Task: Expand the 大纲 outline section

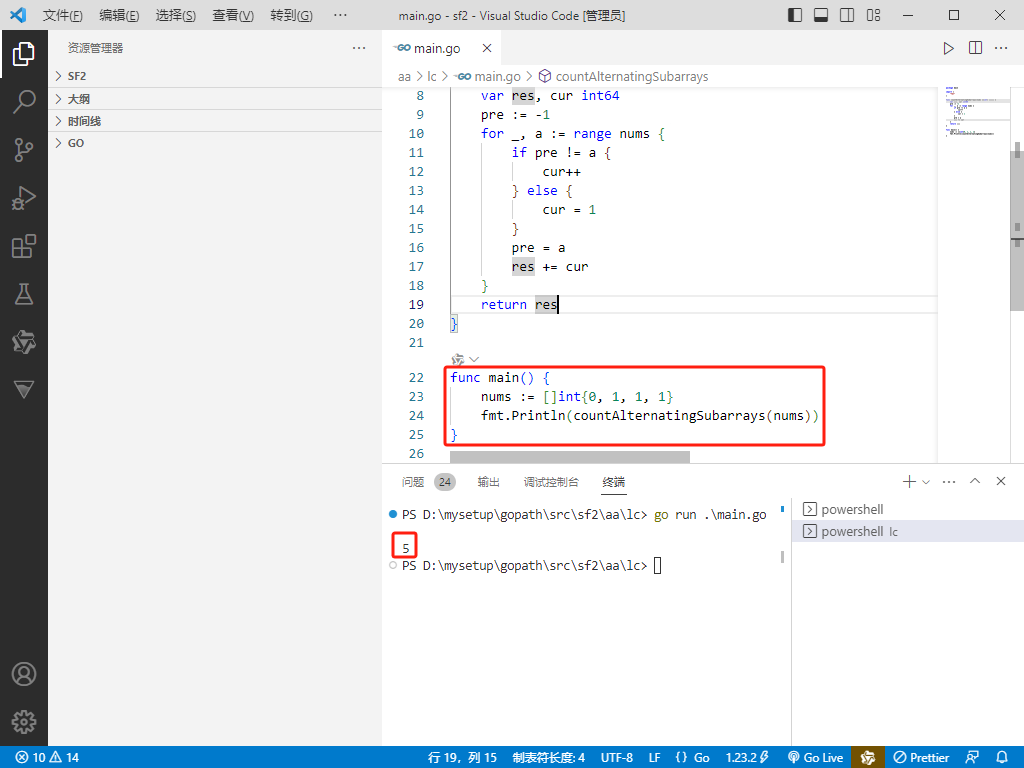Action: click(216, 99)
